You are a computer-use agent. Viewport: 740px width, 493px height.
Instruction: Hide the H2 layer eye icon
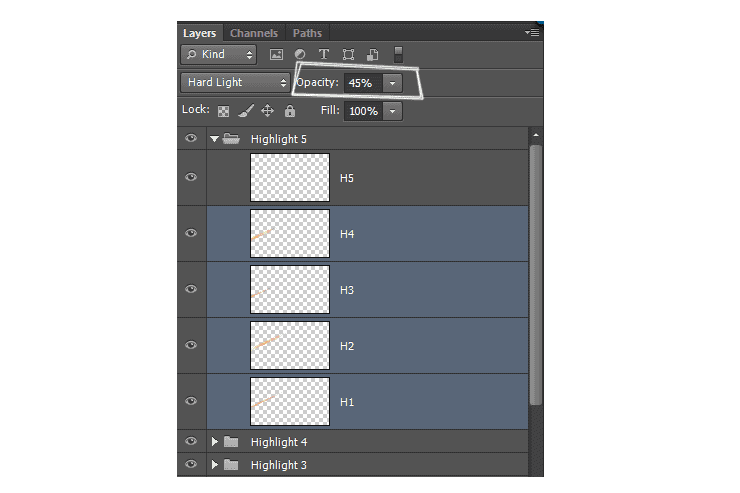191,345
